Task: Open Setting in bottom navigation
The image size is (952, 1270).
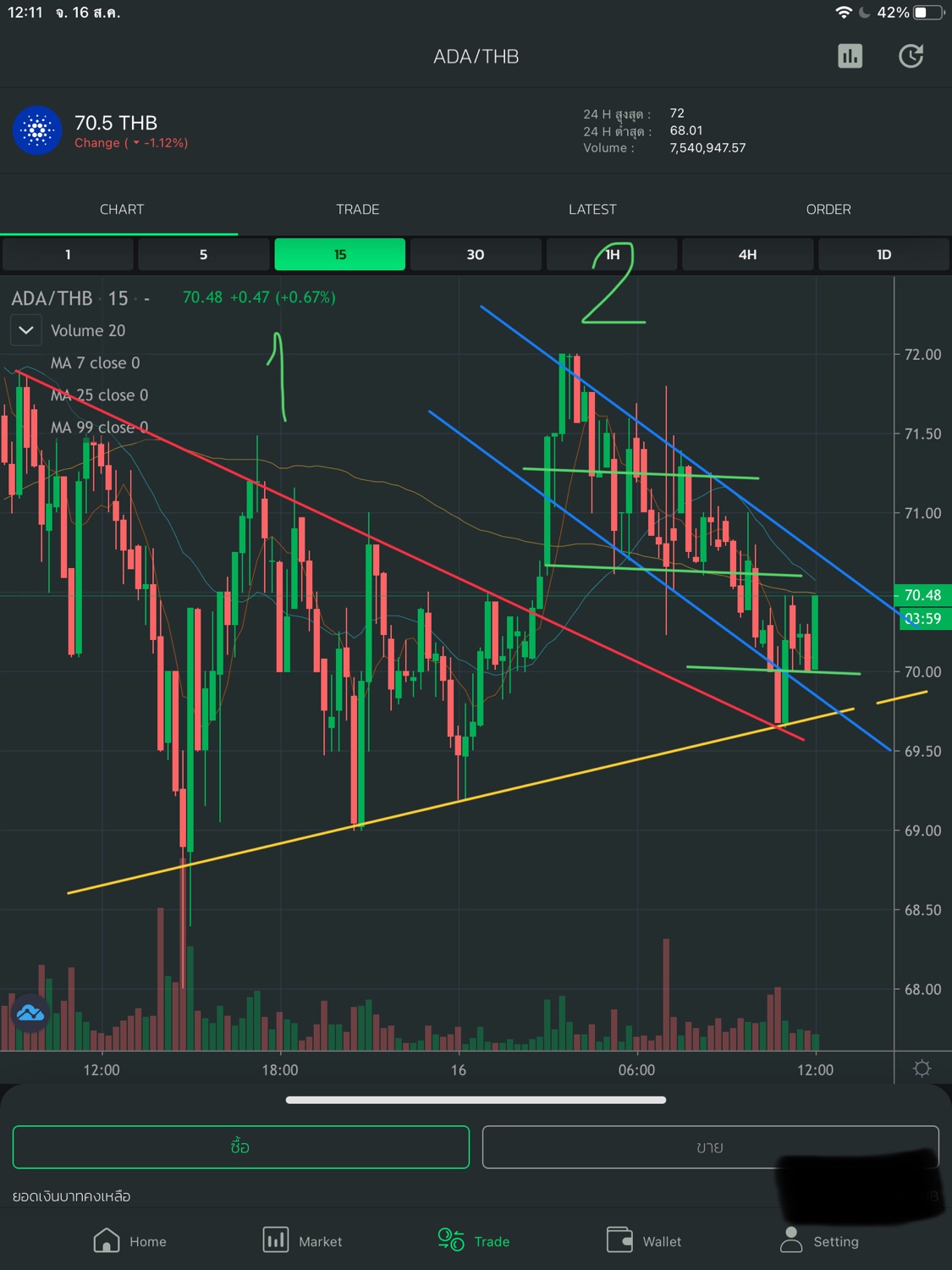Action: tap(819, 1240)
